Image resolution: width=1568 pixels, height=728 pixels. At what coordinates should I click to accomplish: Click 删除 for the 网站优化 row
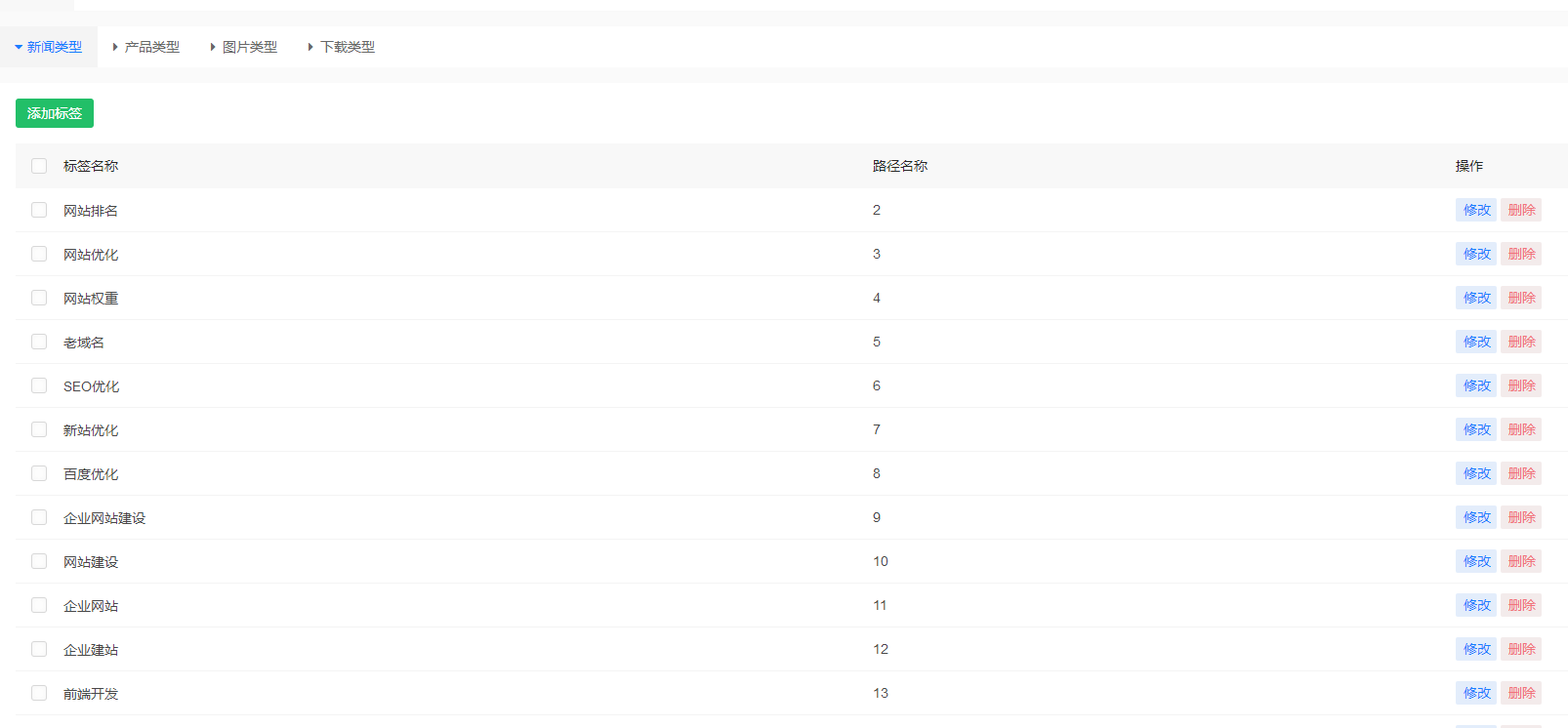tap(1521, 254)
